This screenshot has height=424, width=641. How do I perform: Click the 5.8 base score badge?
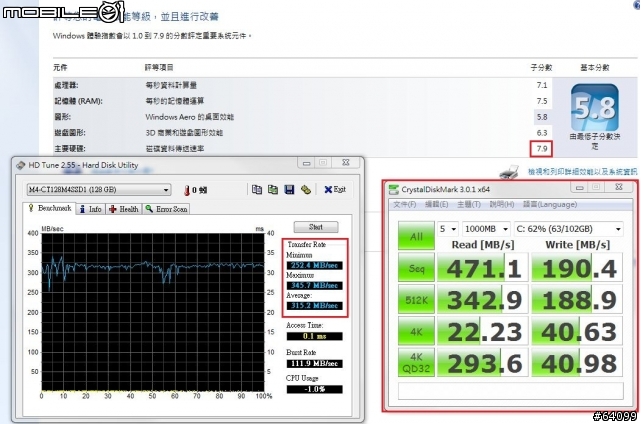point(594,107)
